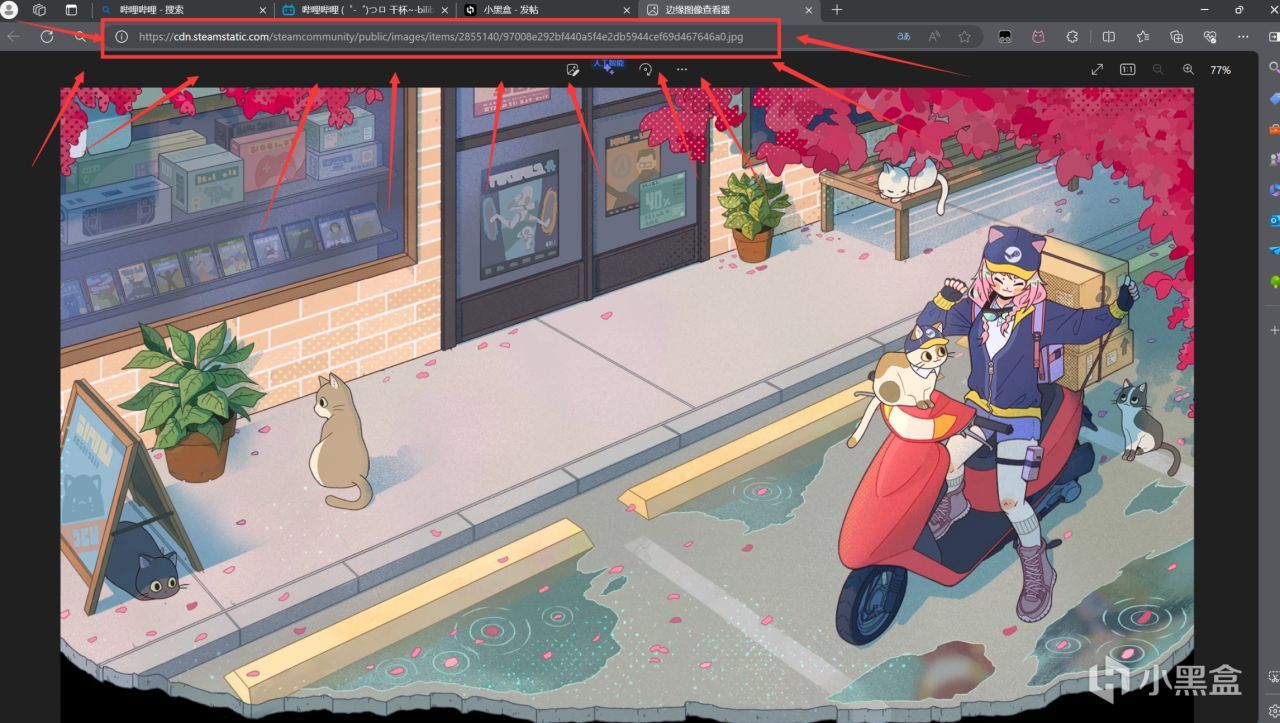
Task: Zoom out of the image
Action: pyautogui.click(x=1158, y=70)
